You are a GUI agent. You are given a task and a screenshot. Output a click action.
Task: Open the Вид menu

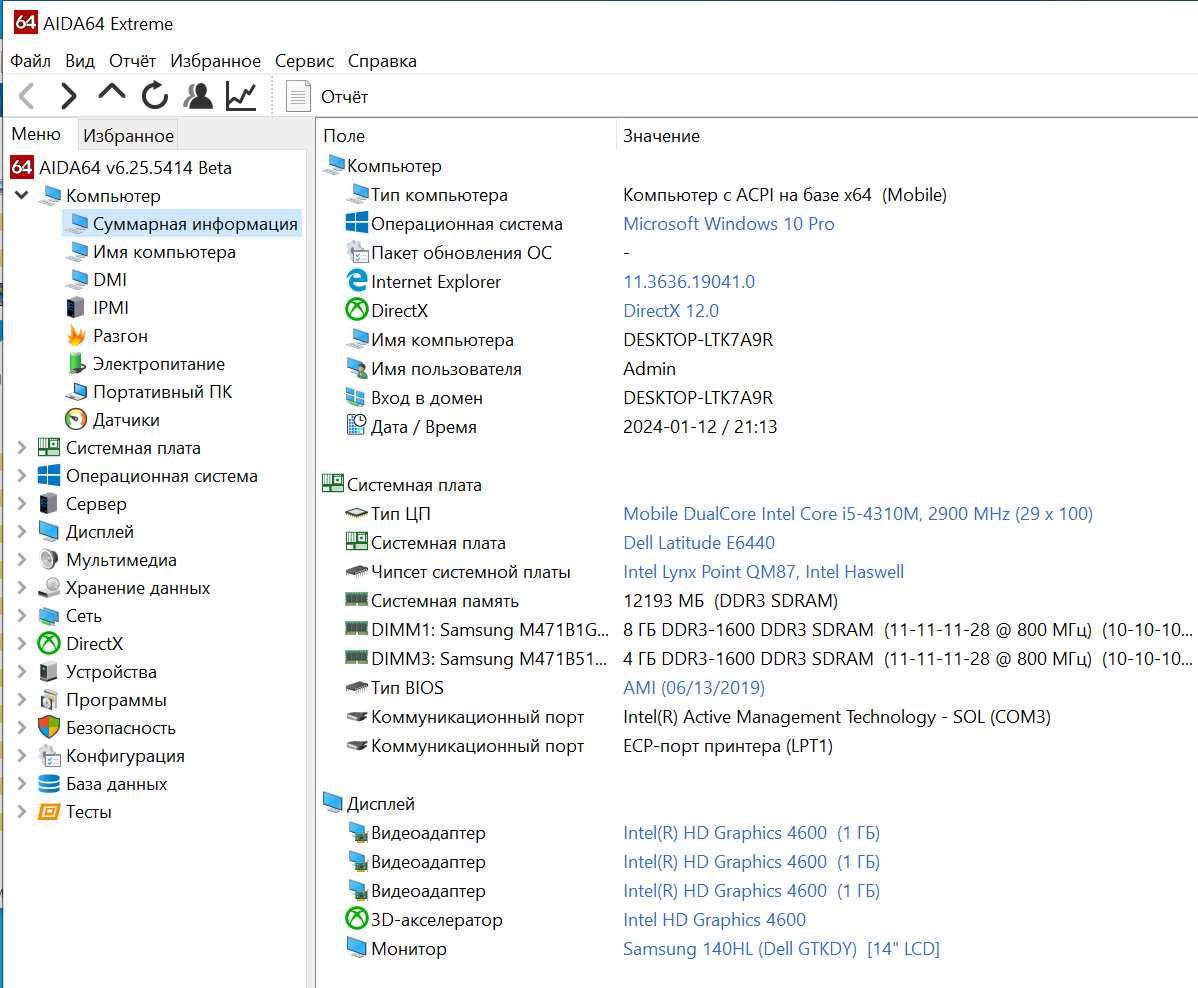click(x=79, y=60)
